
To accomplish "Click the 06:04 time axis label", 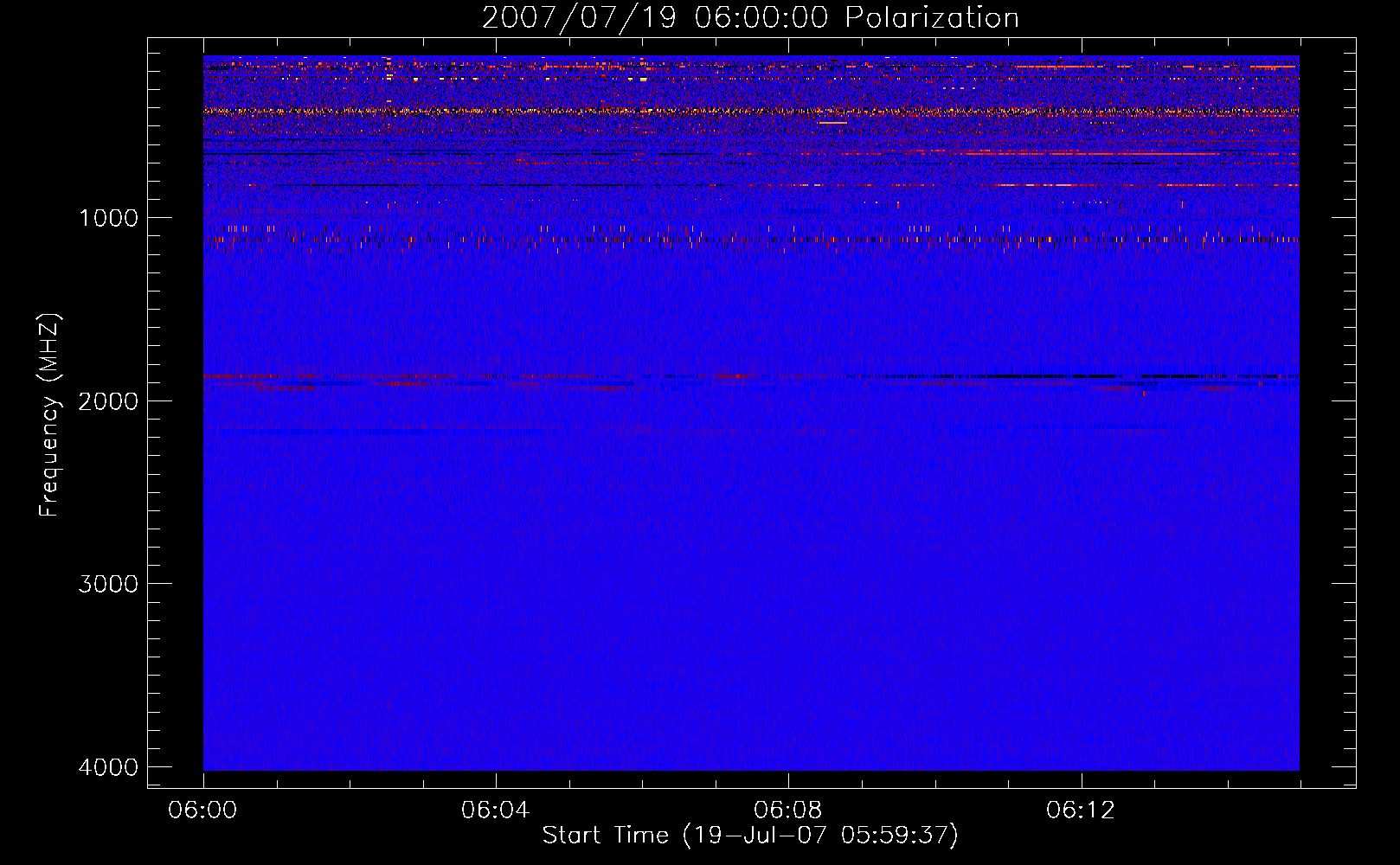I will (x=495, y=811).
